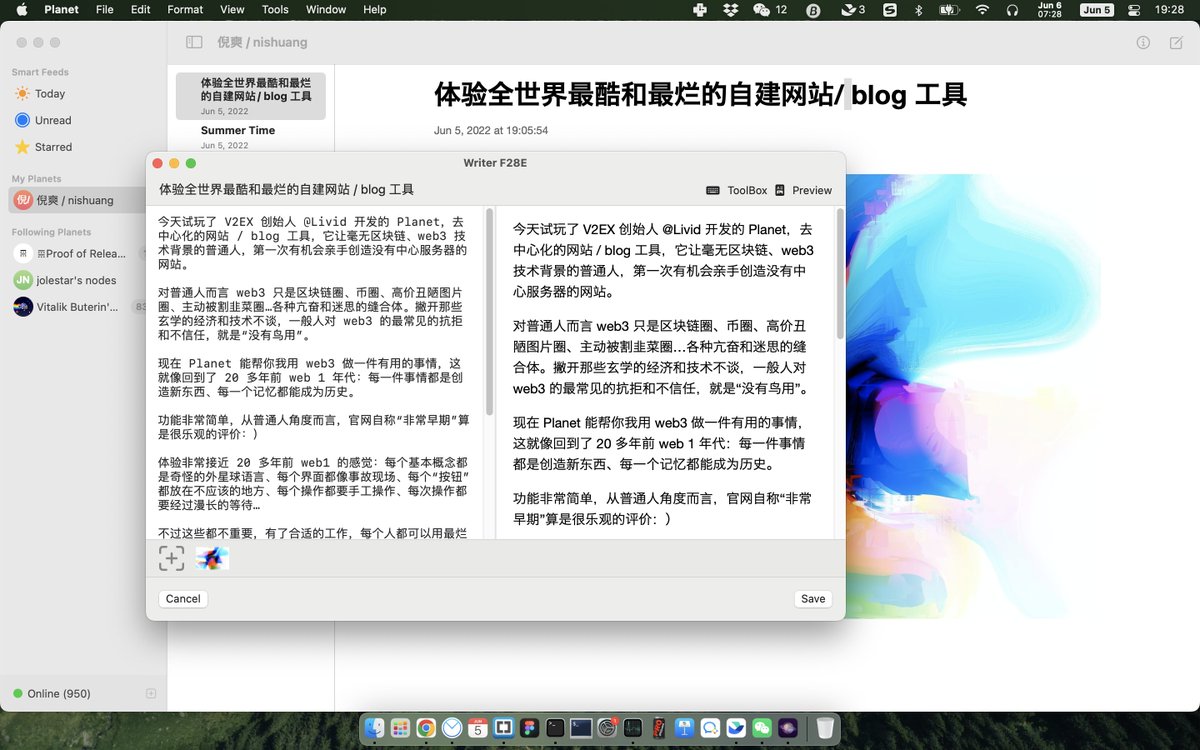Select the Unread feed icon
The image size is (1200, 750).
coord(22,120)
